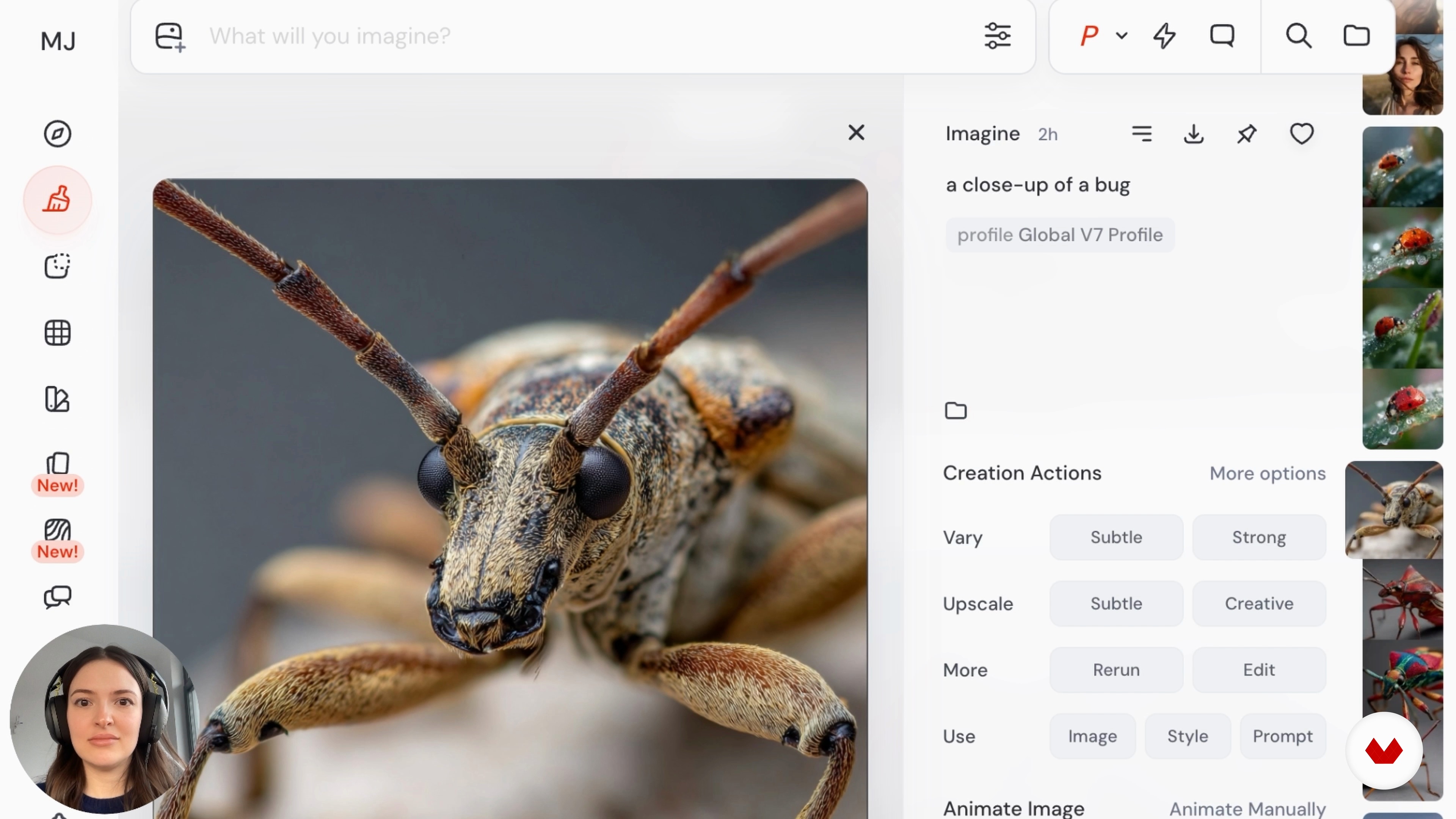Click the add image icon in prompt bar
The image size is (1456, 819).
click(x=170, y=37)
